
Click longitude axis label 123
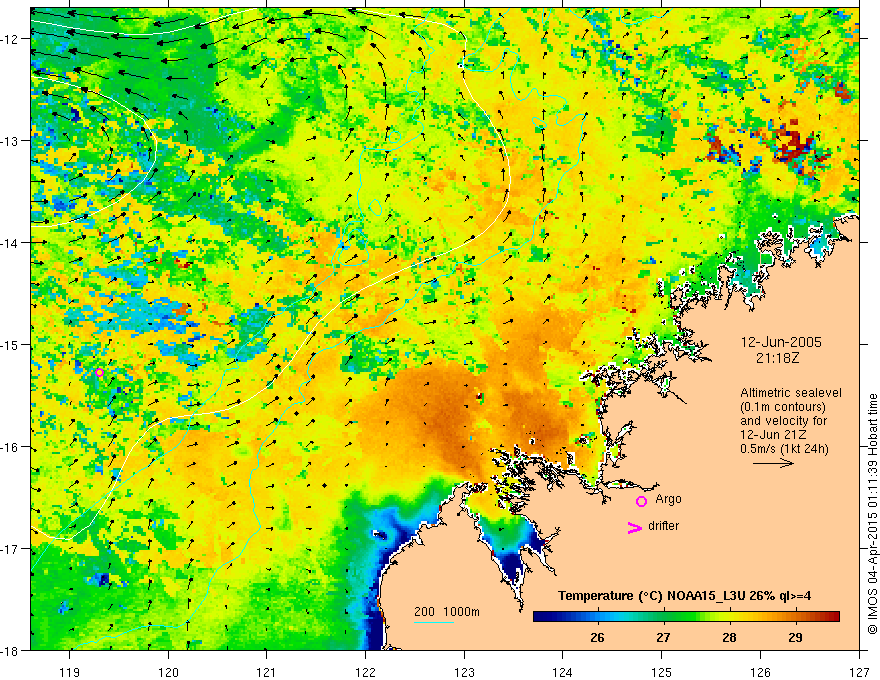click(x=464, y=672)
